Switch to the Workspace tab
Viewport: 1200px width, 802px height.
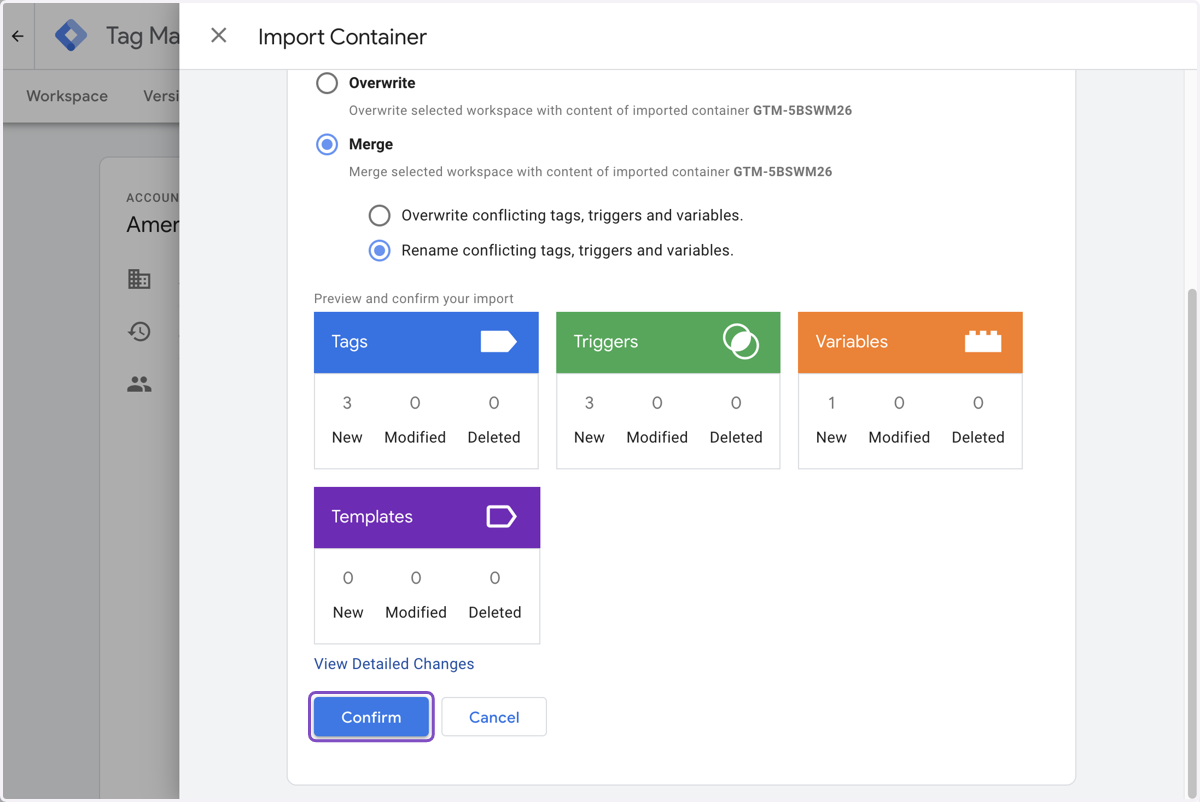tap(67, 96)
